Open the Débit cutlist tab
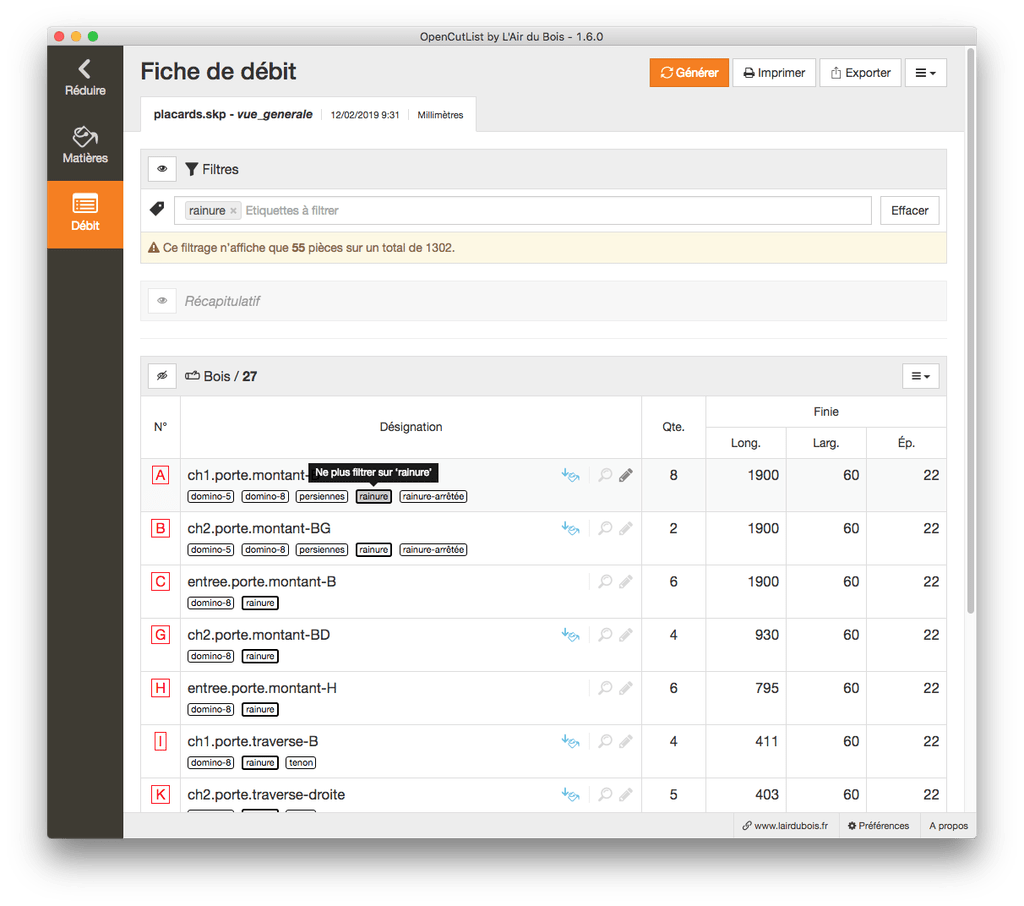This screenshot has height=906, width=1024. point(85,214)
